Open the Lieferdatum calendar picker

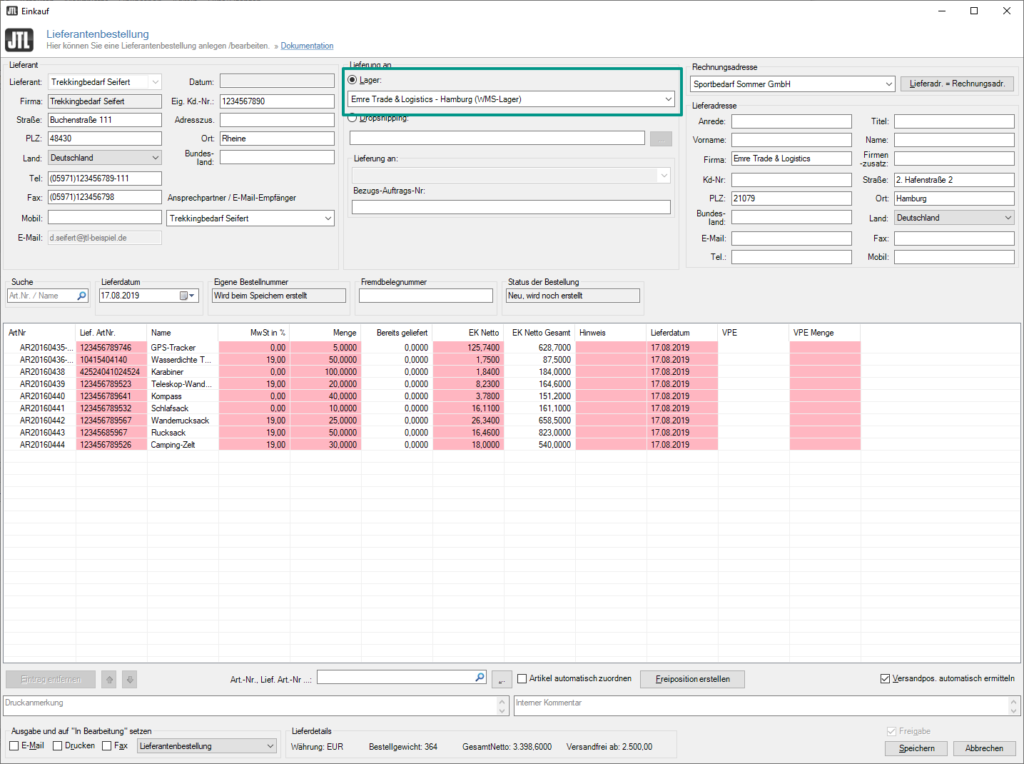187,296
